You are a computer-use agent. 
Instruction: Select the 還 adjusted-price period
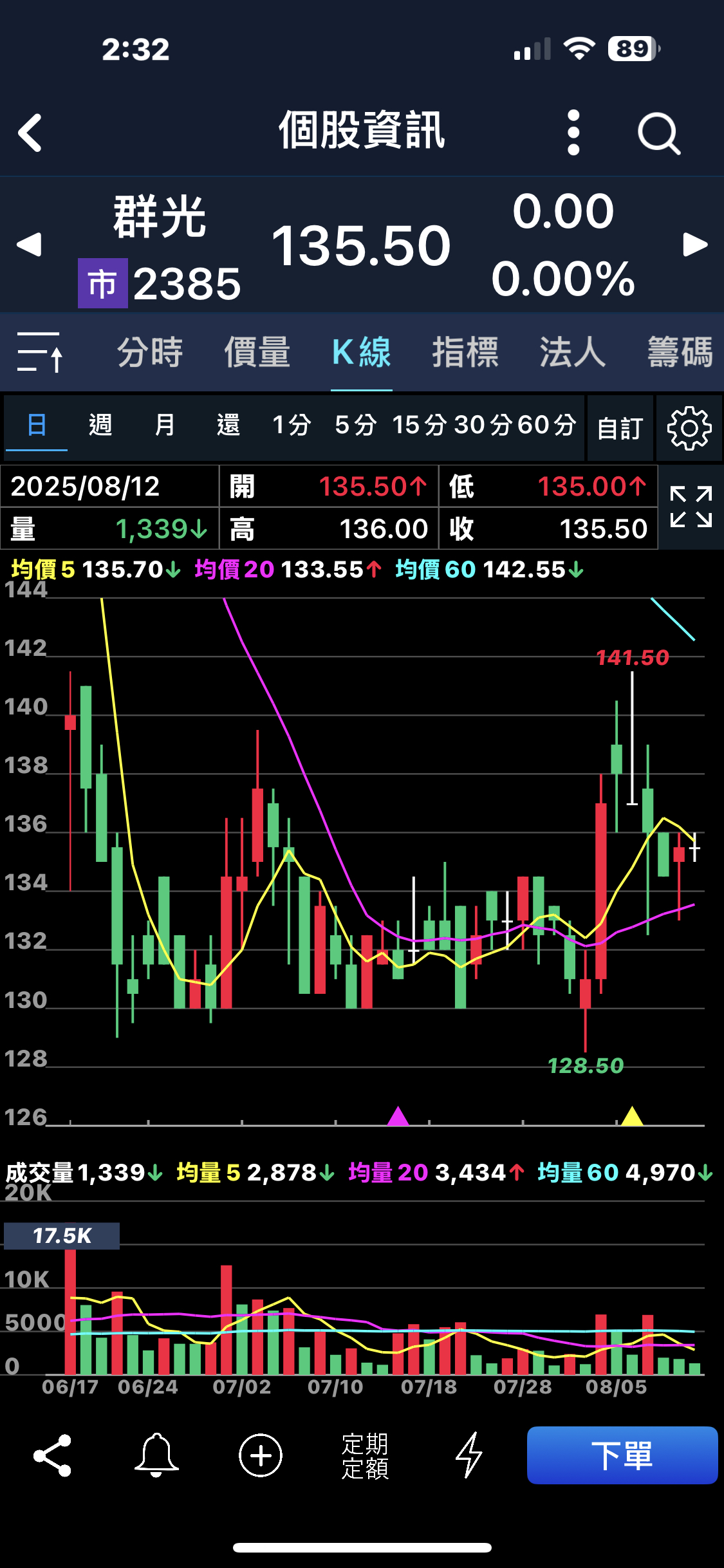(x=228, y=425)
